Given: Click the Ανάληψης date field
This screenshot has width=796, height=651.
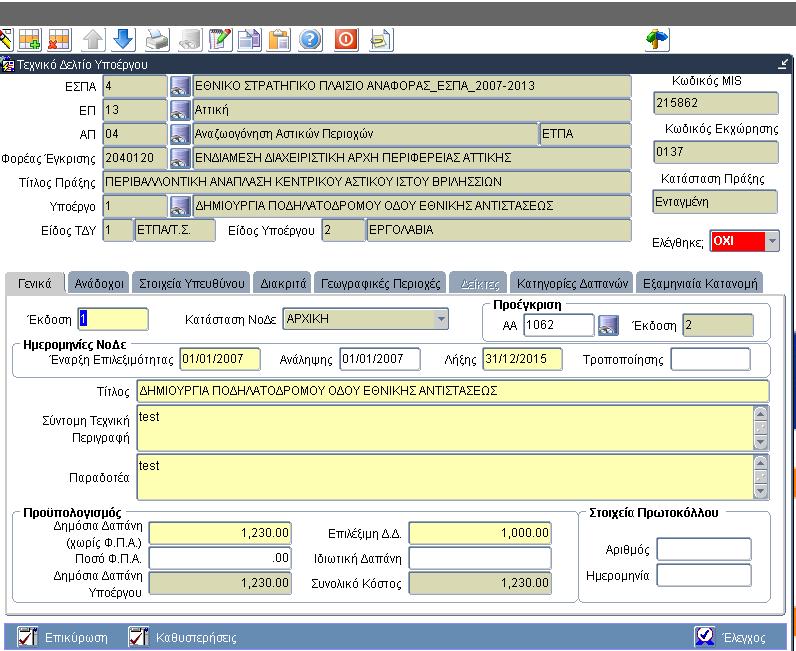Looking at the screenshot, I should 380,359.
